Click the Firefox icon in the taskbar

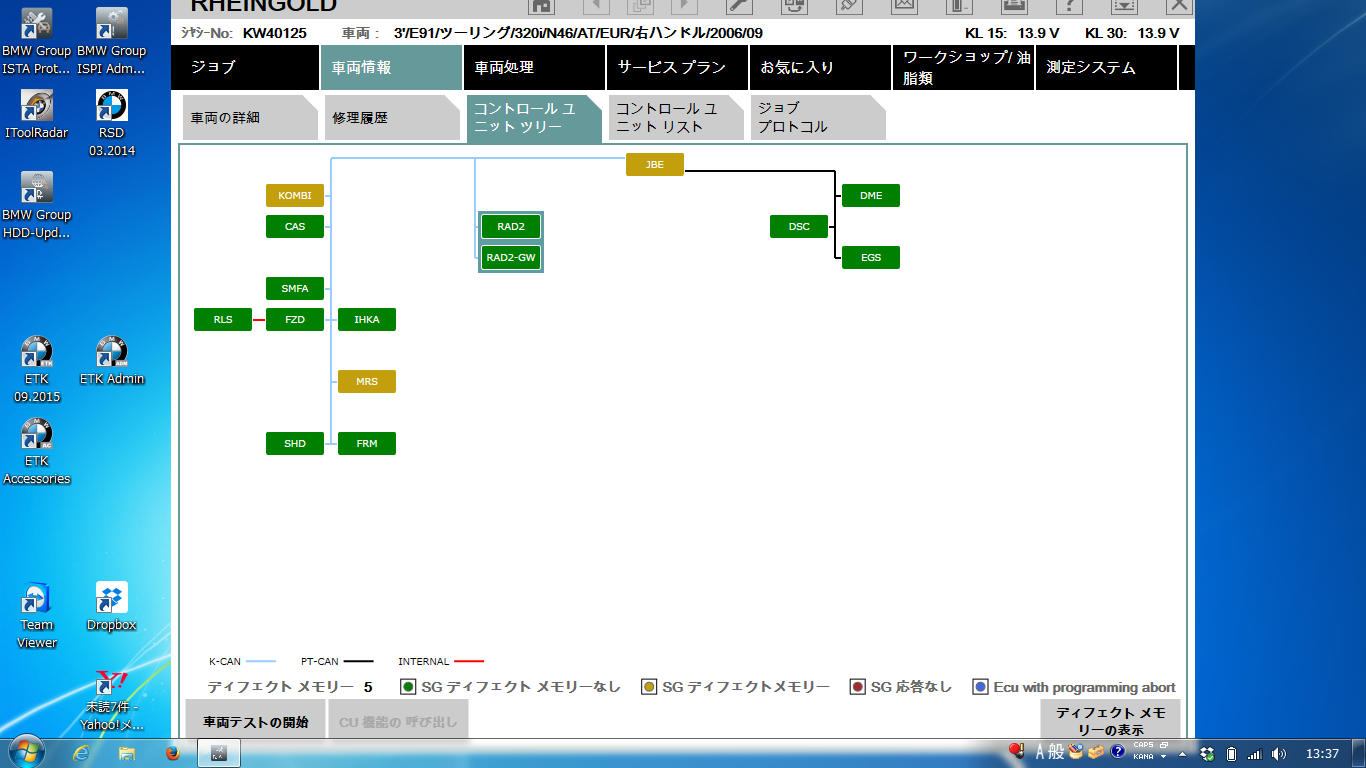point(171,753)
